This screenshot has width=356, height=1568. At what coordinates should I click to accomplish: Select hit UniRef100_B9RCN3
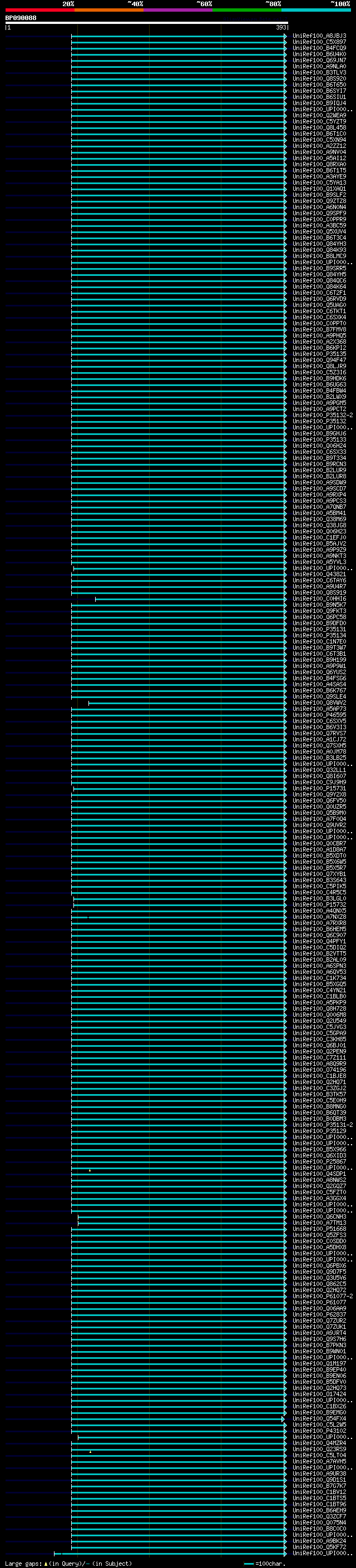(x=319, y=464)
